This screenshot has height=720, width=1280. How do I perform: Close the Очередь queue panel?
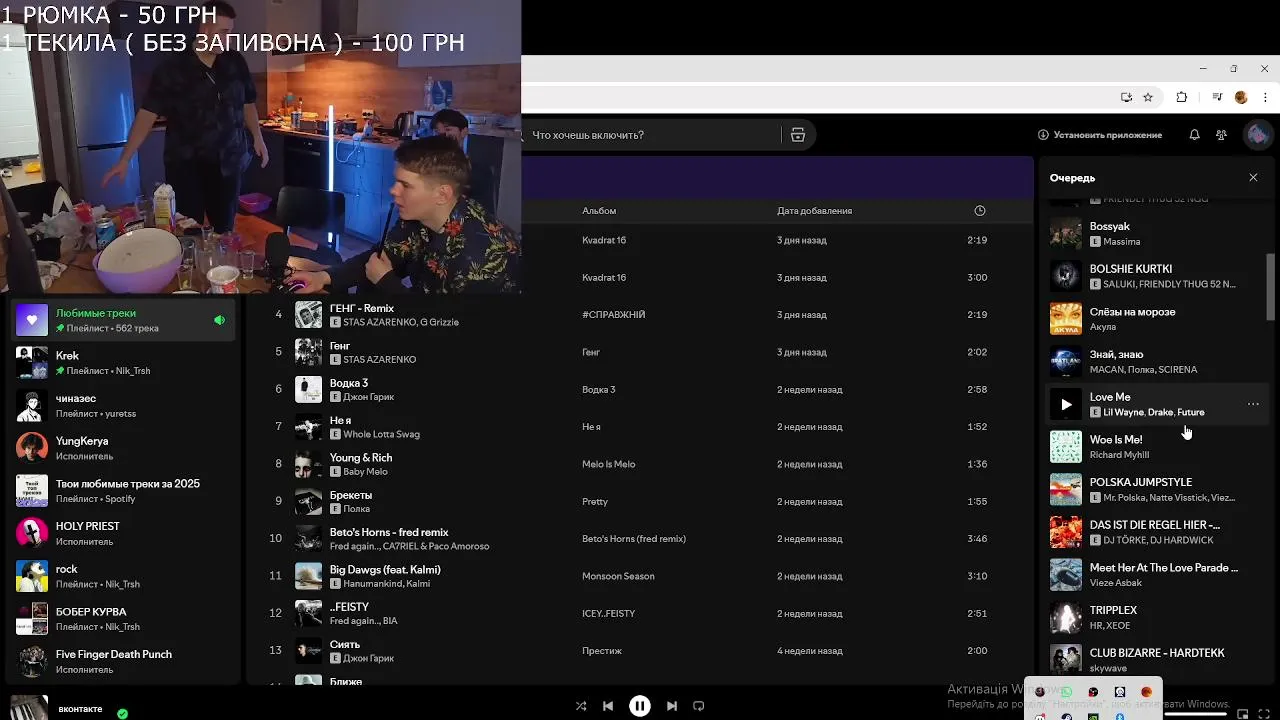click(x=1253, y=177)
